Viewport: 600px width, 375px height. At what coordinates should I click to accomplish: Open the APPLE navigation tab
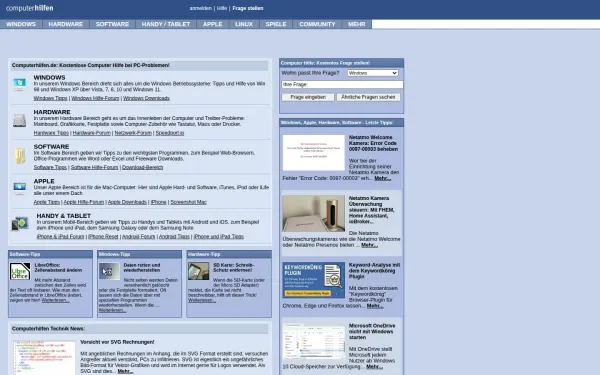(212, 24)
